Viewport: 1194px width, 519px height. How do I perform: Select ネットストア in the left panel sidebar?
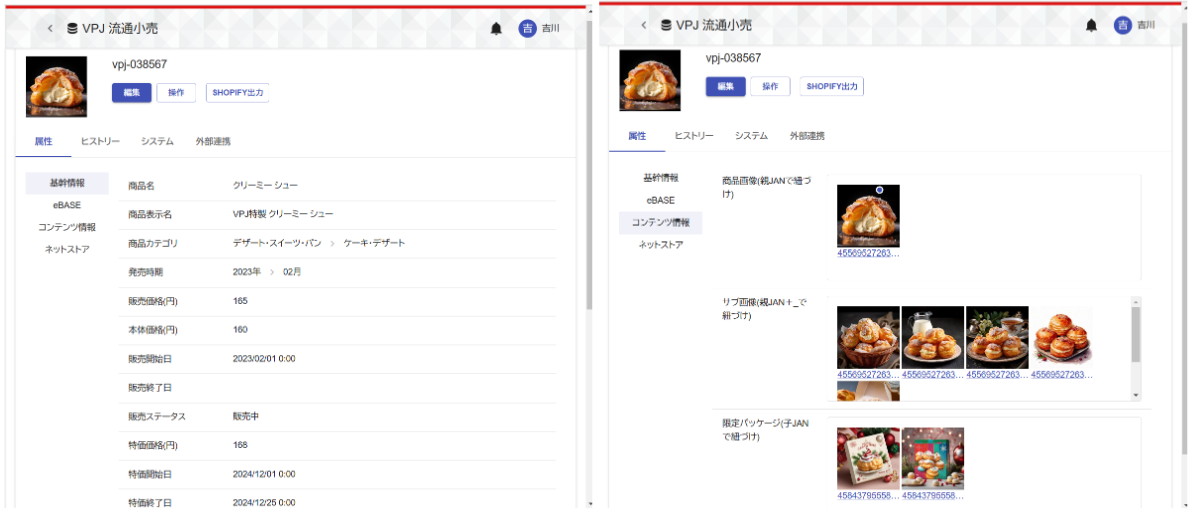click(x=67, y=249)
